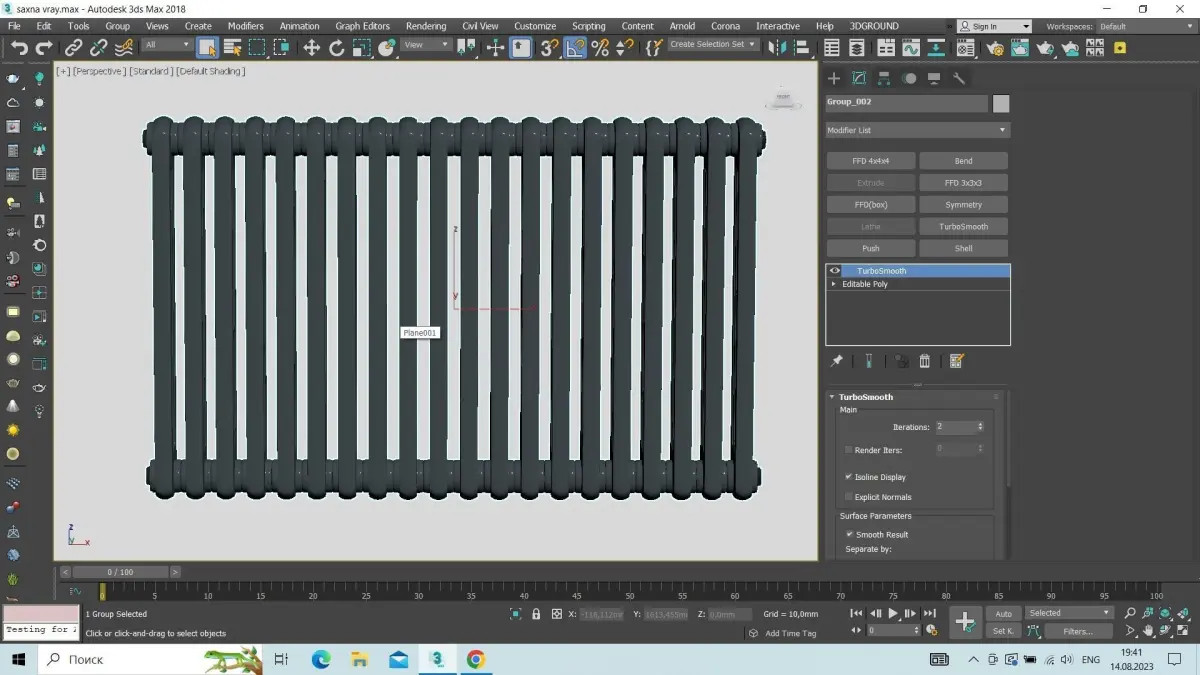Viewport: 1200px width, 675px height.
Task: Toggle the Snaps Toggle icon
Action: [549, 47]
